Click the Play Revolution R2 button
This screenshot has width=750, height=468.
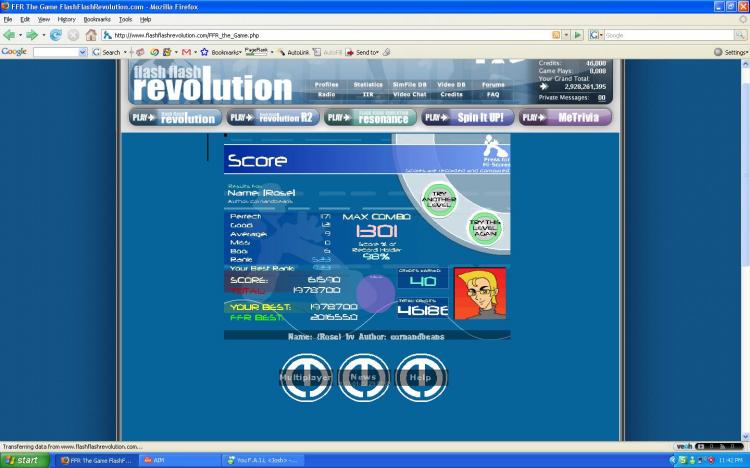coord(273,117)
